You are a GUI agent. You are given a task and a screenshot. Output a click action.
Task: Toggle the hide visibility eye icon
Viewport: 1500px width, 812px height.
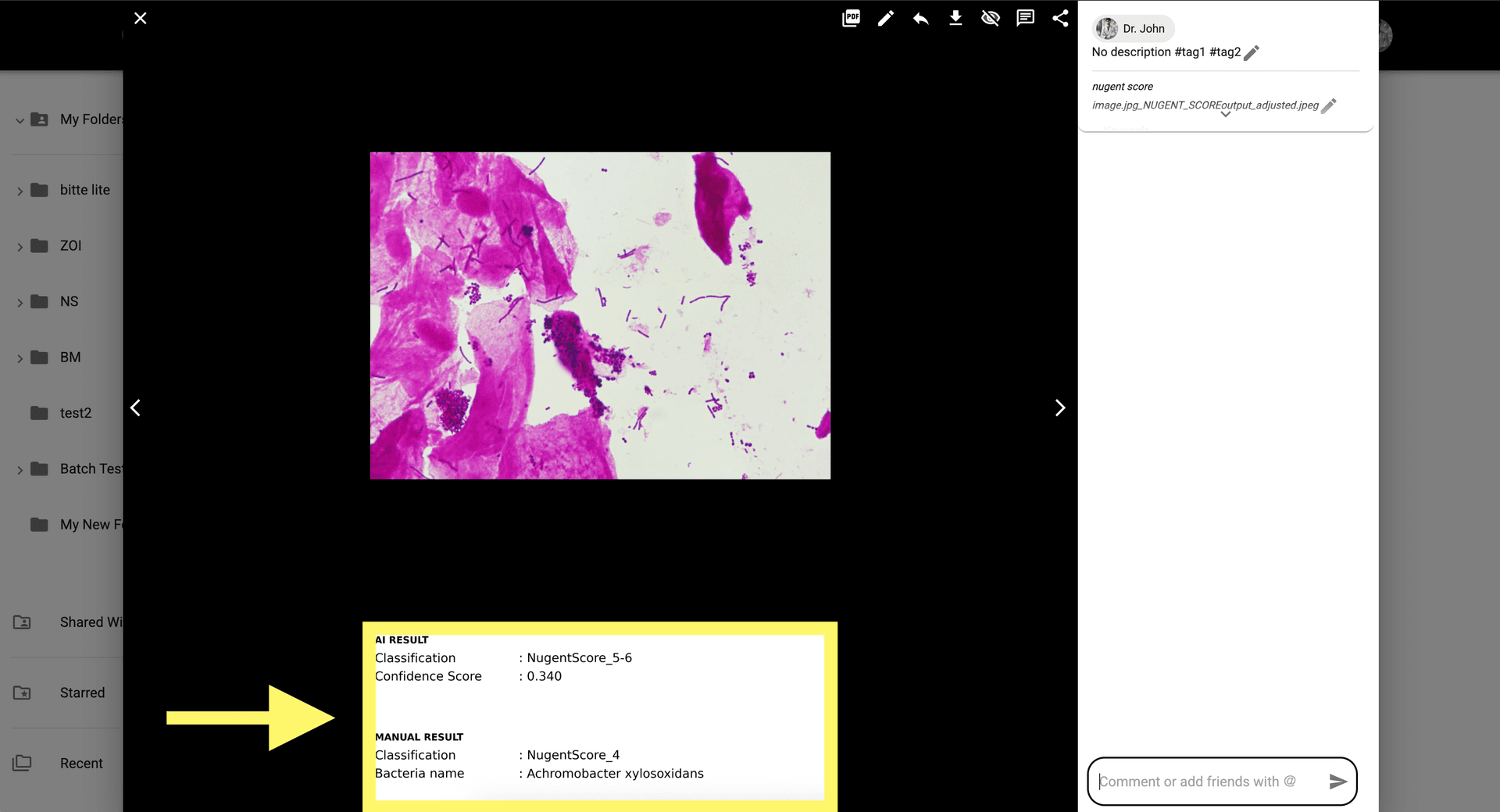point(990,18)
